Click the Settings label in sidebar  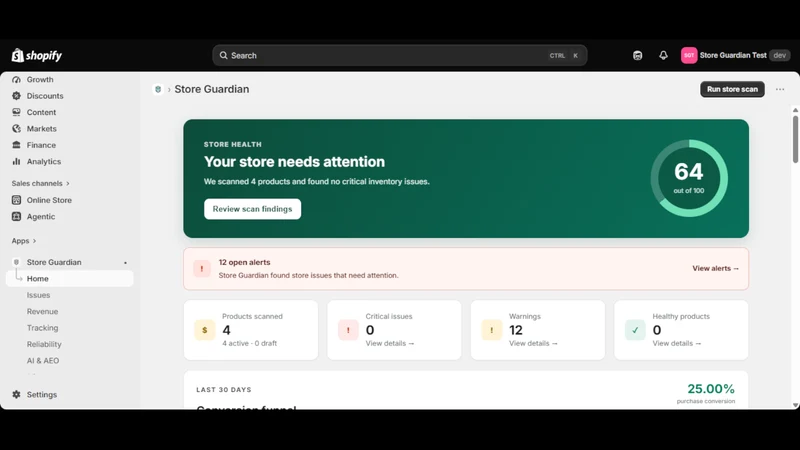click(x=42, y=394)
